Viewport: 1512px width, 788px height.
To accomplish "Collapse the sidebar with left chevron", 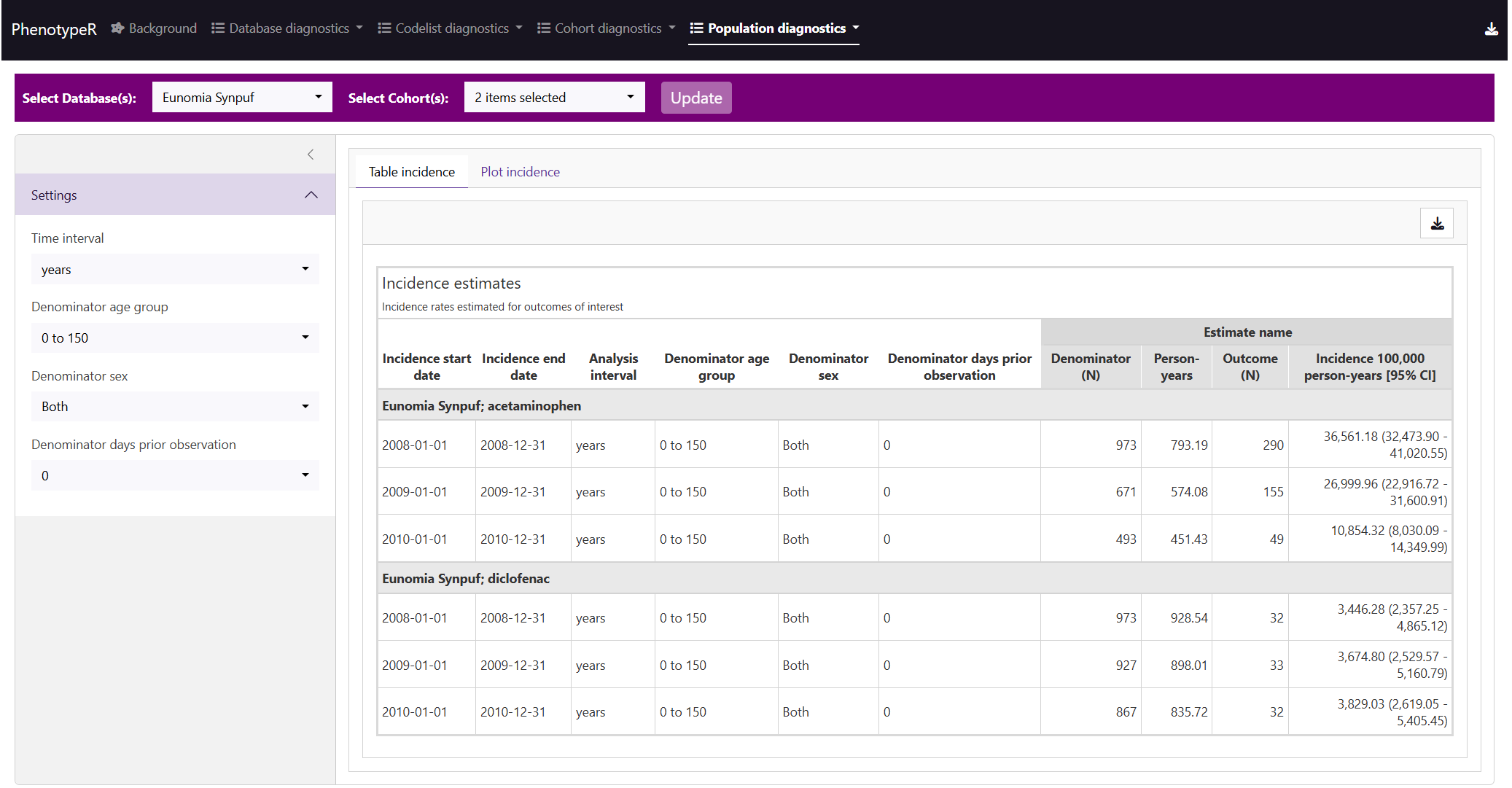I will [x=311, y=155].
